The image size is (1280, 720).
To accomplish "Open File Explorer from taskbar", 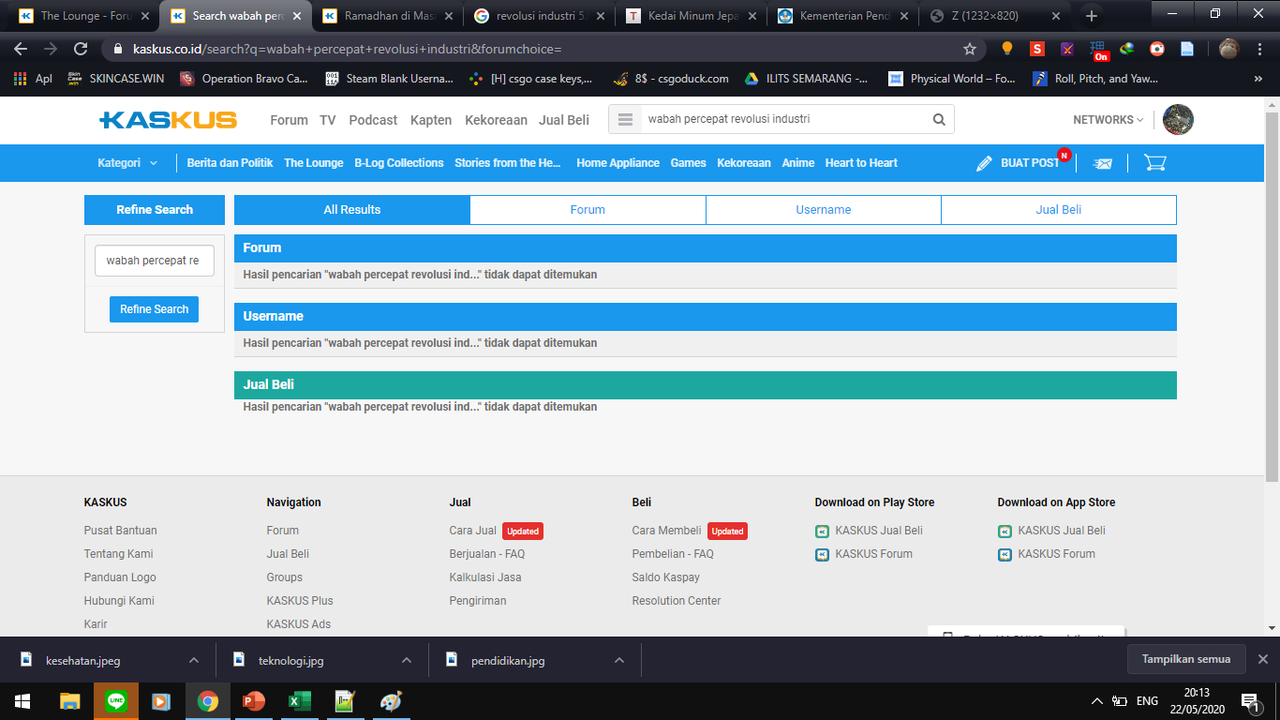I will [x=69, y=701].
